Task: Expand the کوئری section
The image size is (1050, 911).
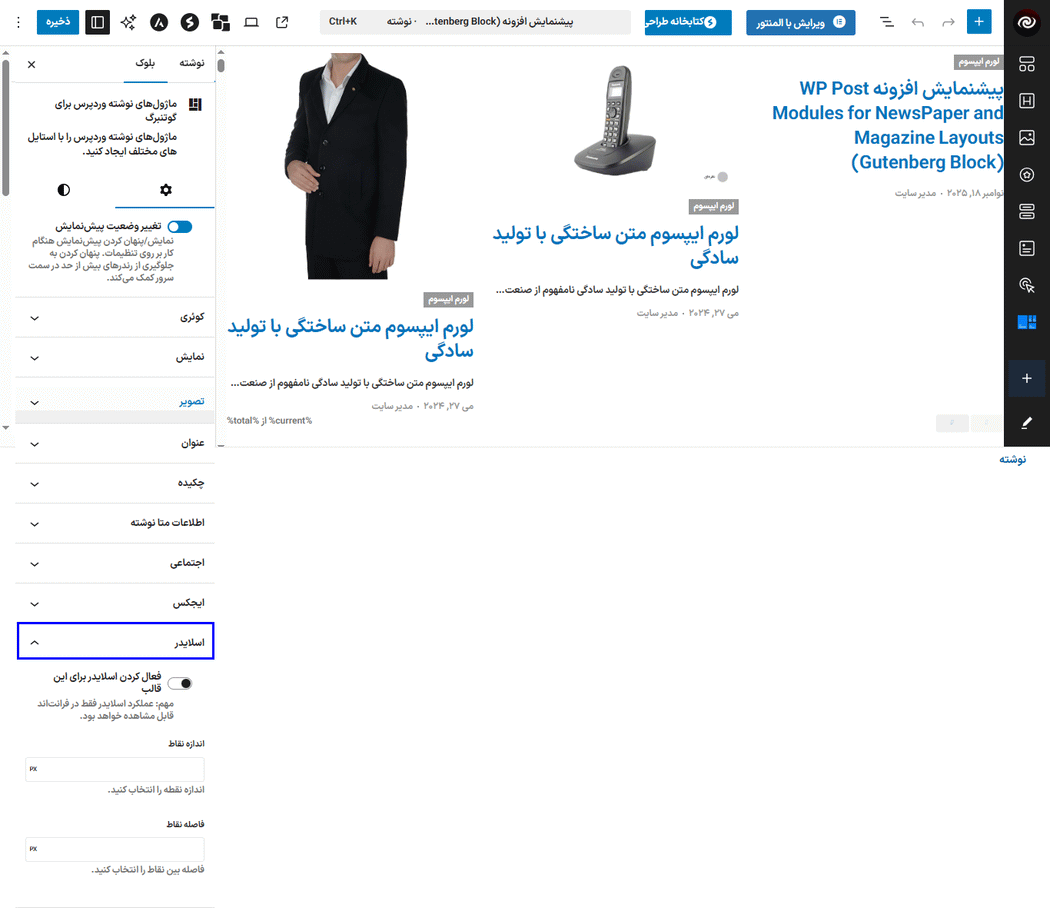Action: tap(115, 317)
